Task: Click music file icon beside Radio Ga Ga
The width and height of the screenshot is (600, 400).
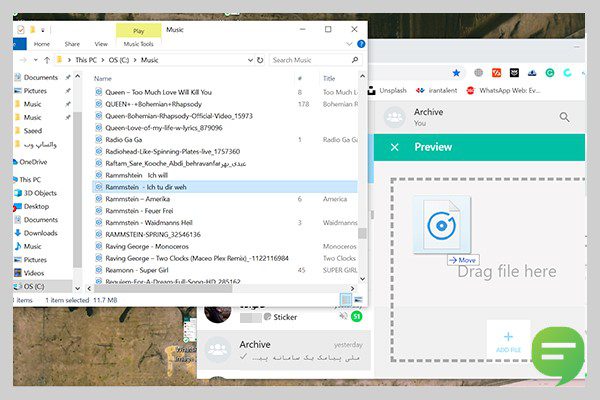Action: [99, 139]
